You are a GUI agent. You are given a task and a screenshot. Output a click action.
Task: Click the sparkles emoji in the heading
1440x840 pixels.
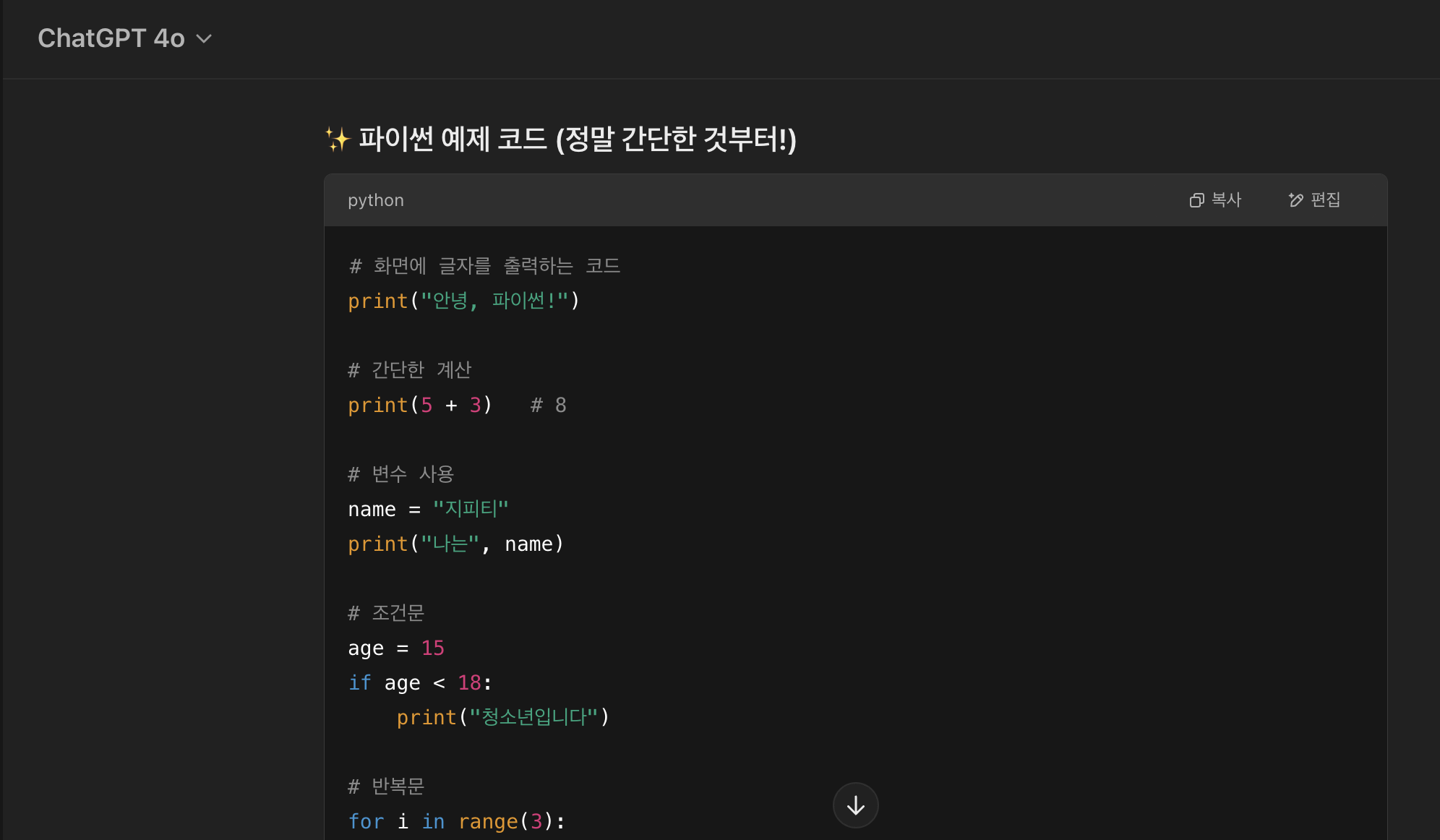coord(337,139)
